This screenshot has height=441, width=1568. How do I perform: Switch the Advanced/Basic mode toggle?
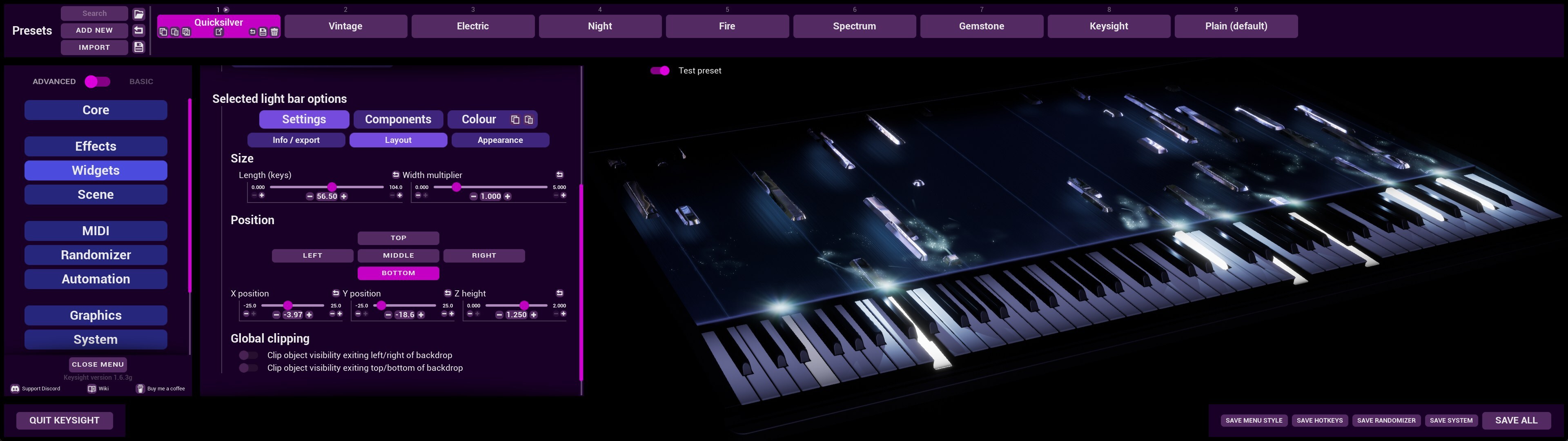[98, 82]
